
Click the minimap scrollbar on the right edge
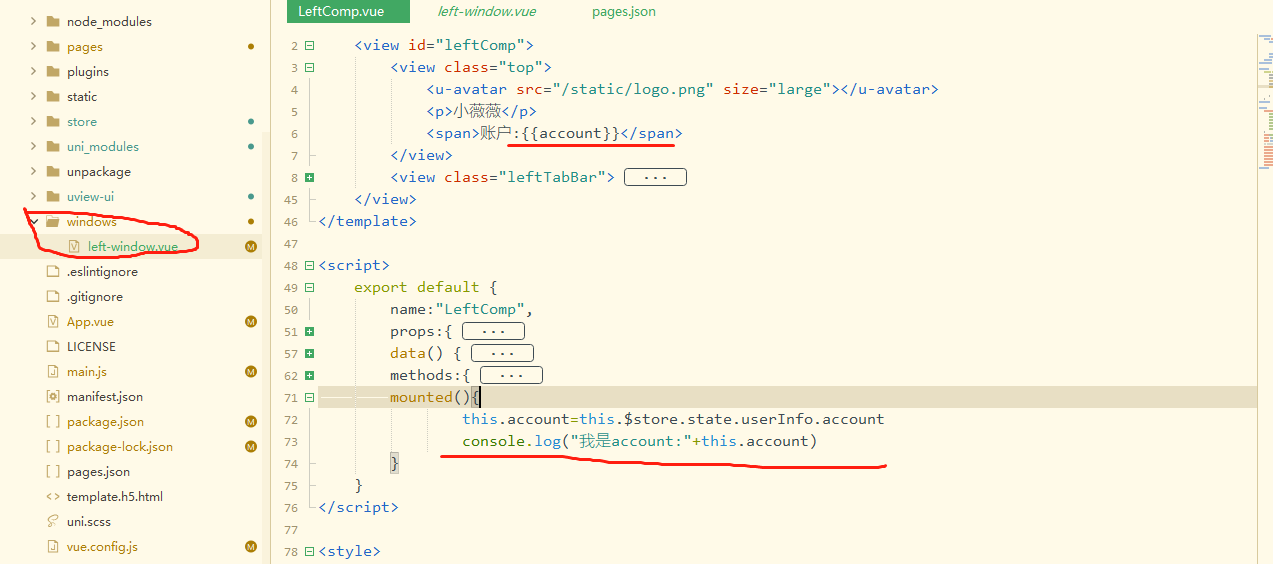click(x=1266, y=100)
